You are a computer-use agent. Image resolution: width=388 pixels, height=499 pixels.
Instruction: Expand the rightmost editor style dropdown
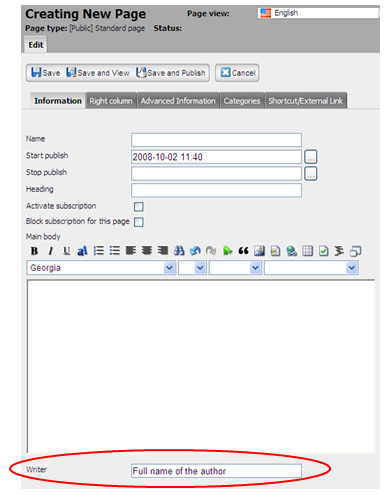pos(311,268)
